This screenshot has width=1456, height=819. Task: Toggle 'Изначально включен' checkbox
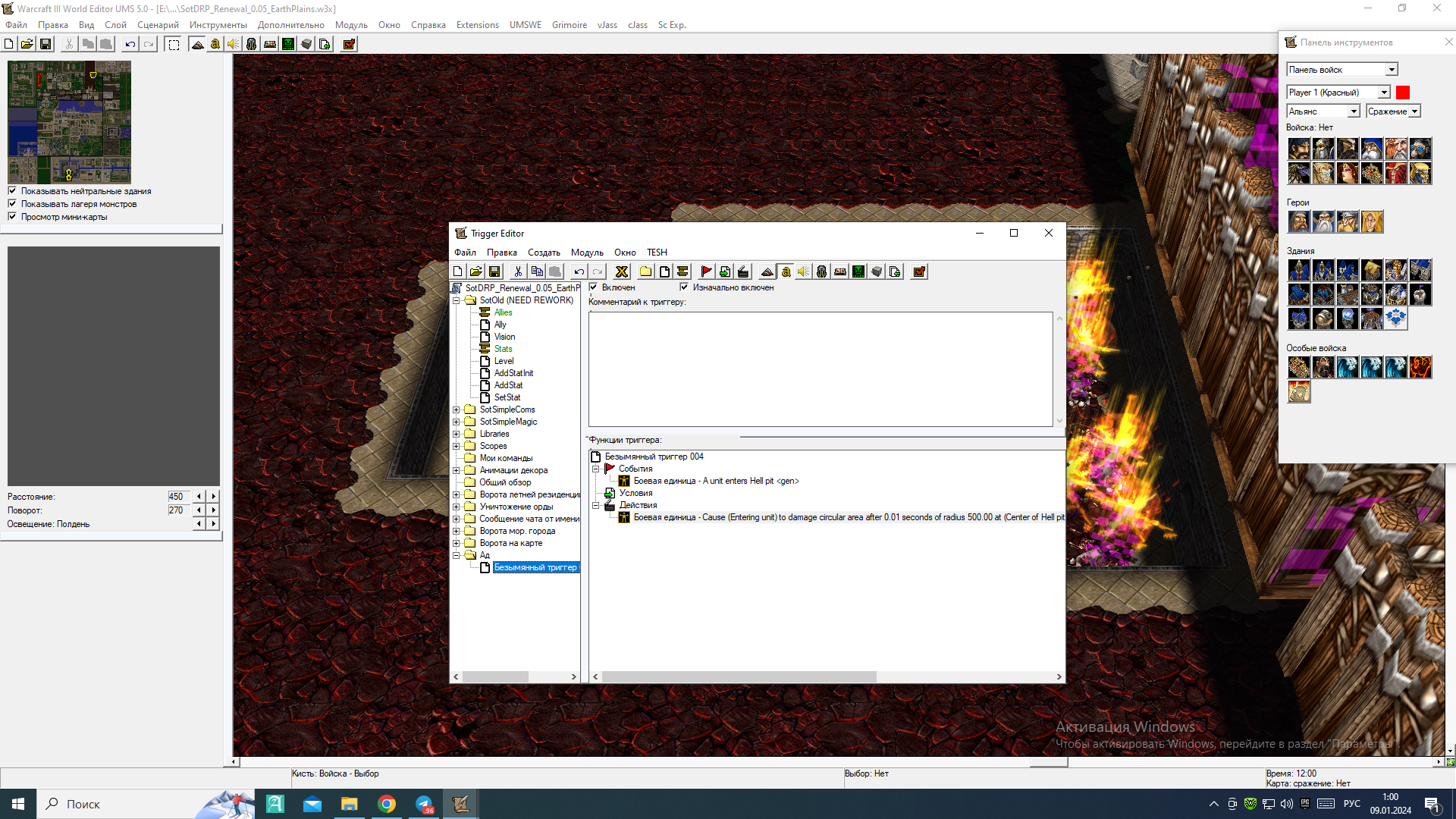click(684, 287)
